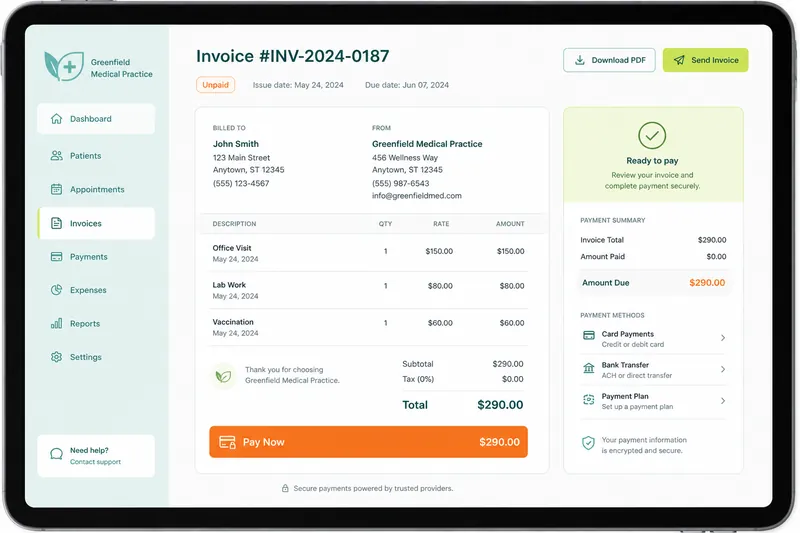Screen dimensions: 800x533
Task: Expand the Payment Plan chevron
Action: pyautogui.click(x=723, y=400)
